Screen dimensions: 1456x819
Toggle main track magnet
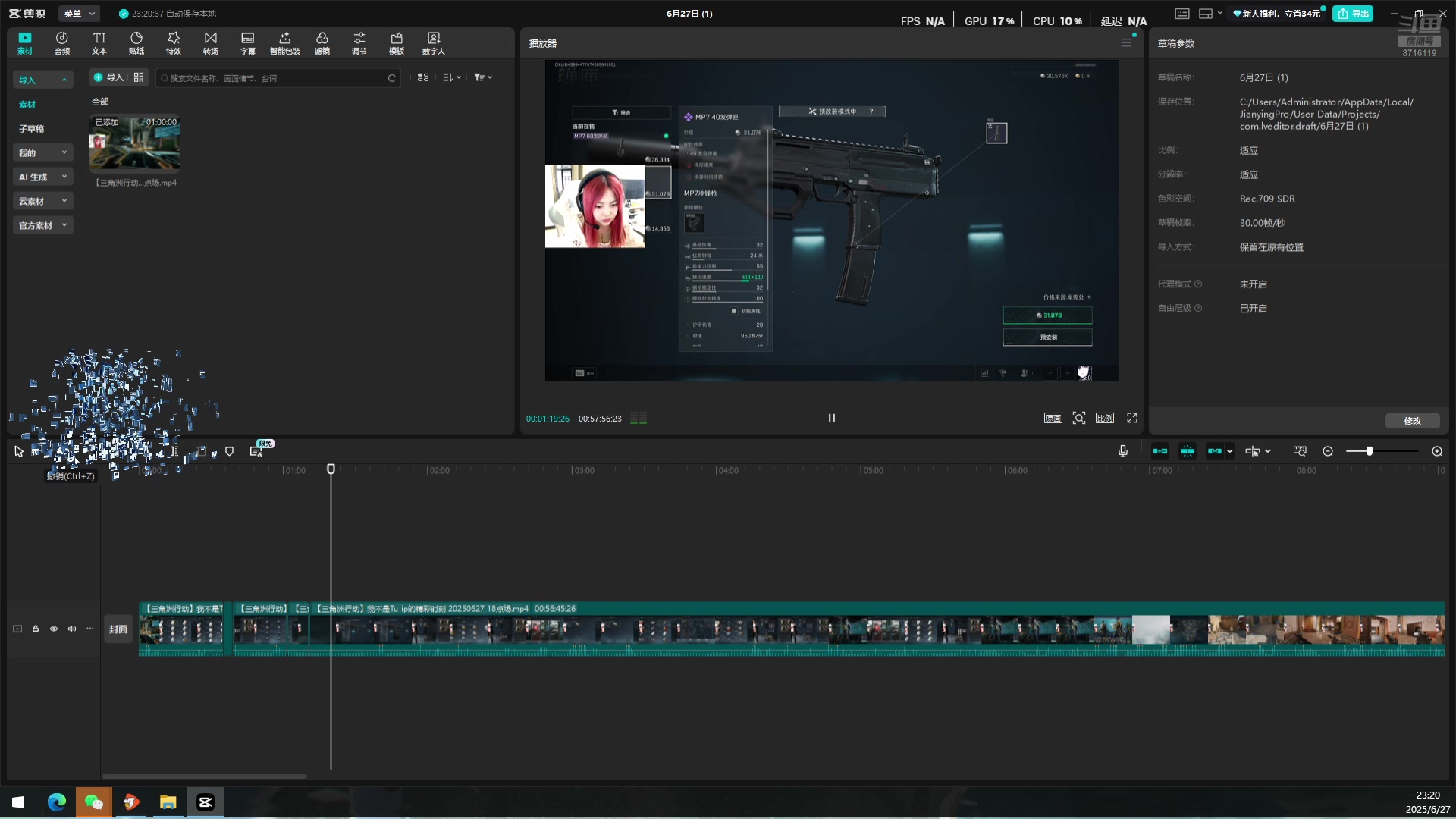pos(1160,451)
